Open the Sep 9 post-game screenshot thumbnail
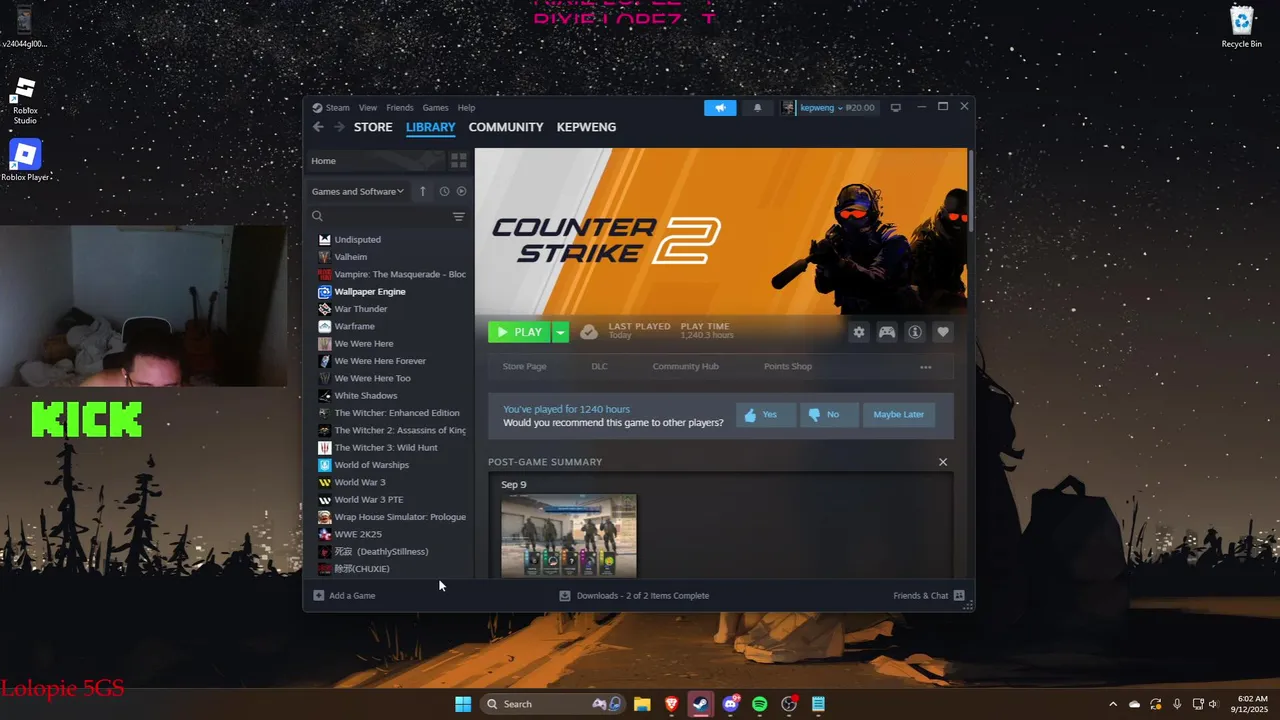The image size is (1280, 720). 569,535
